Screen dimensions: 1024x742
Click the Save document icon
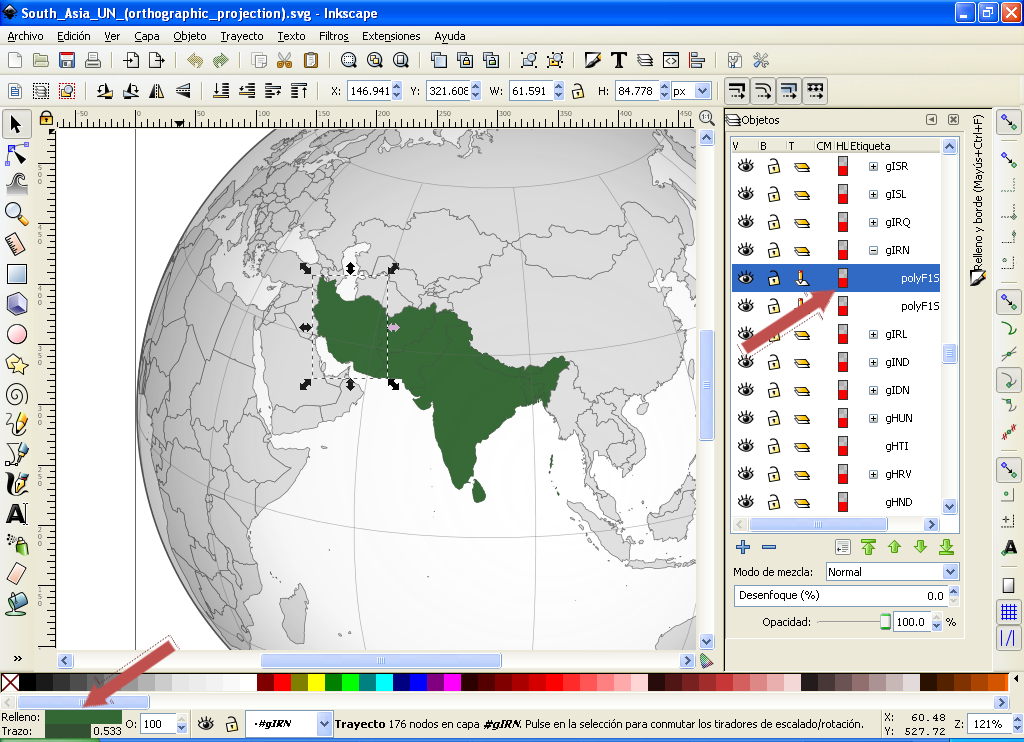pos(67,61)
